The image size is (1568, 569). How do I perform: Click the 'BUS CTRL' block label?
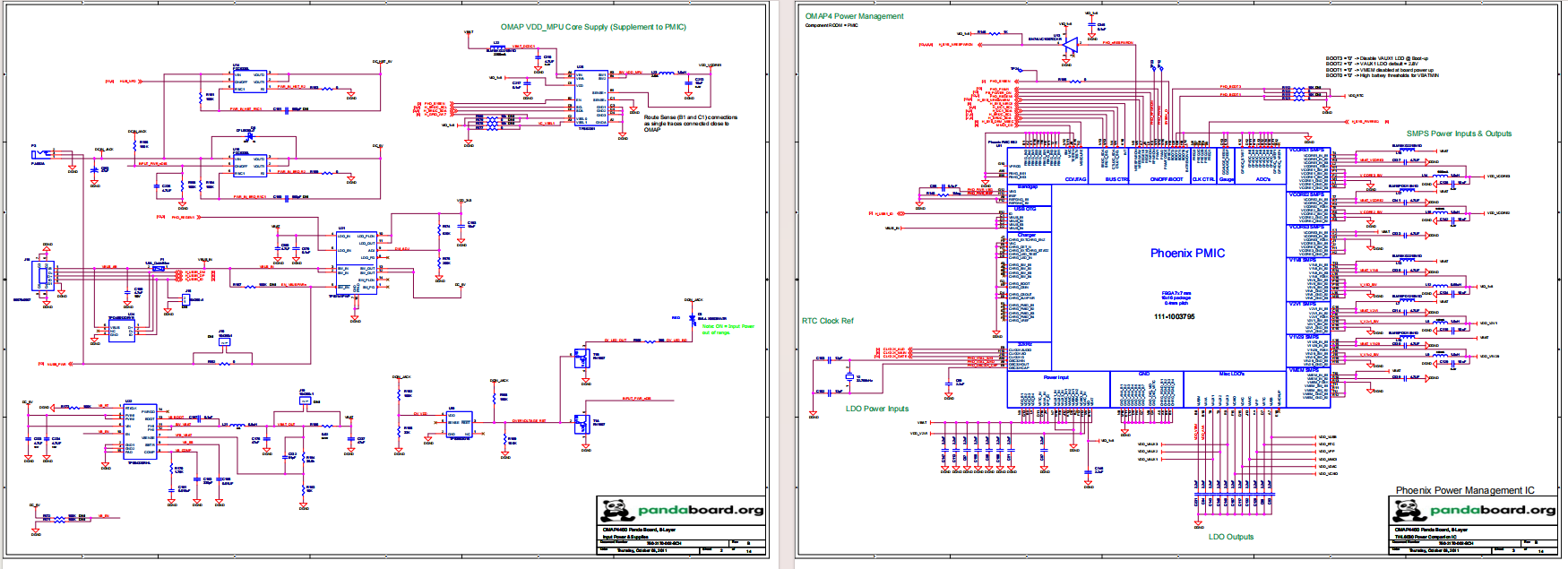1116,179
